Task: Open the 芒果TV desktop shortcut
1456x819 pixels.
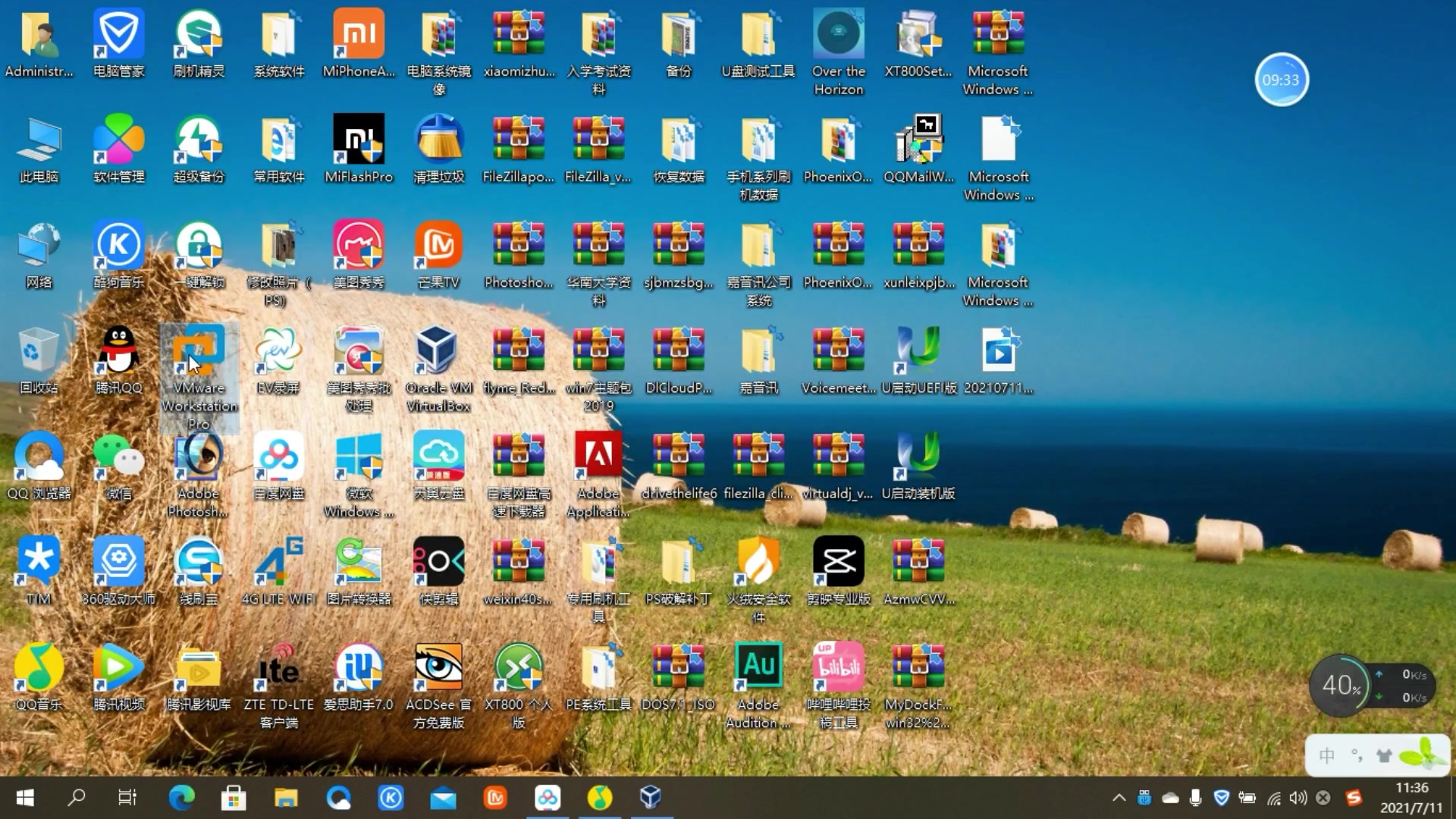Action: coord(439,254)
